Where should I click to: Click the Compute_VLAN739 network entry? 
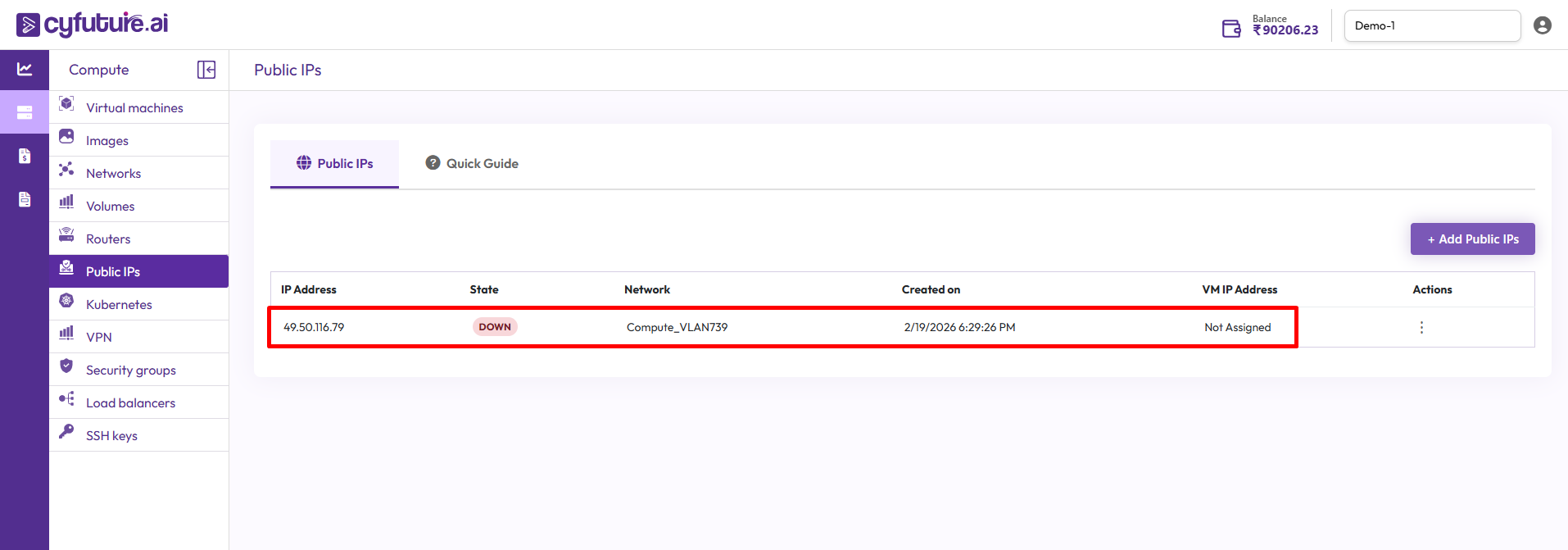(677, 327)
